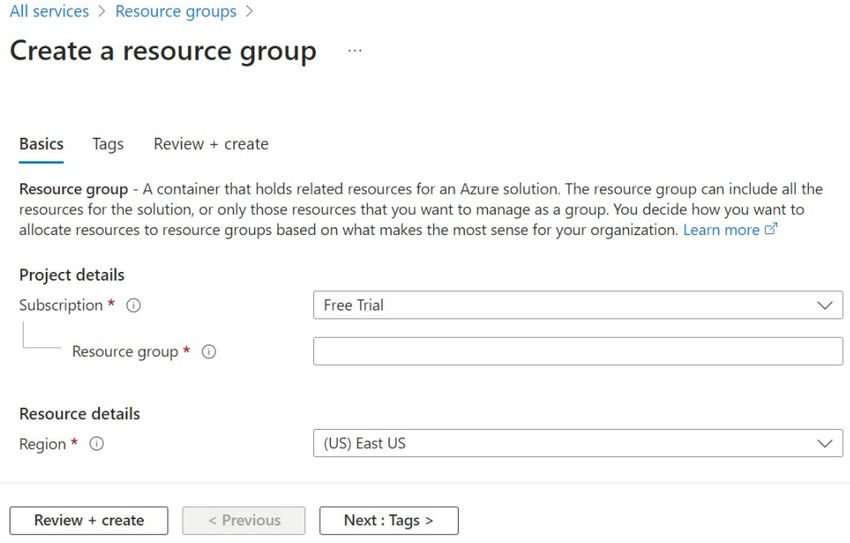
Task: Open the Learn more link
Action: [x=721, y=230]
